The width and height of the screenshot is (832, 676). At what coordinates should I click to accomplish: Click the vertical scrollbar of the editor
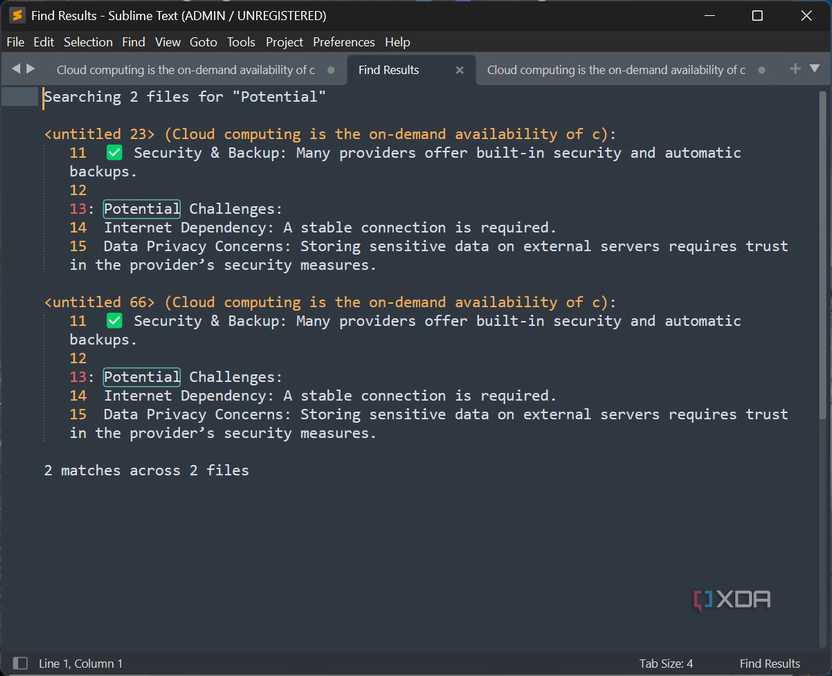pos(822,255)
